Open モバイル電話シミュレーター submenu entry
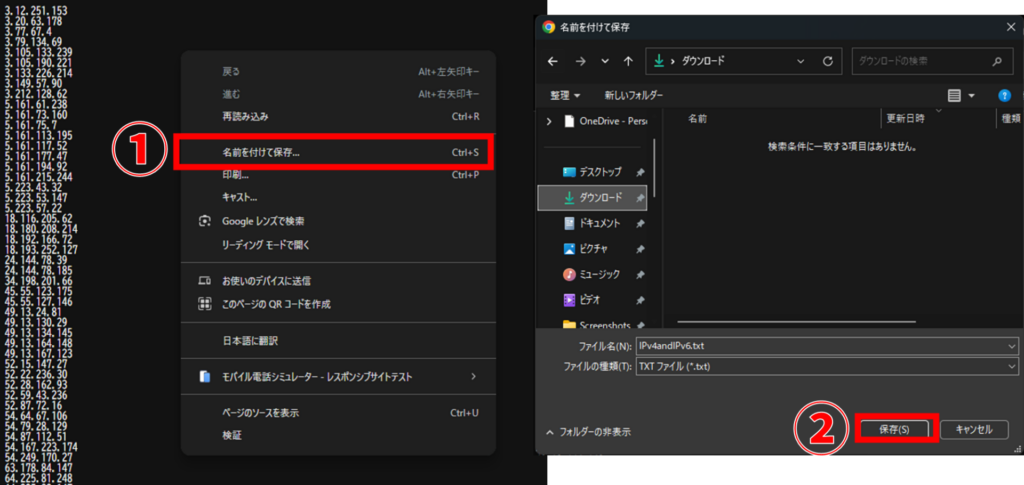The image size is (1024, 485). pos(338,377)
